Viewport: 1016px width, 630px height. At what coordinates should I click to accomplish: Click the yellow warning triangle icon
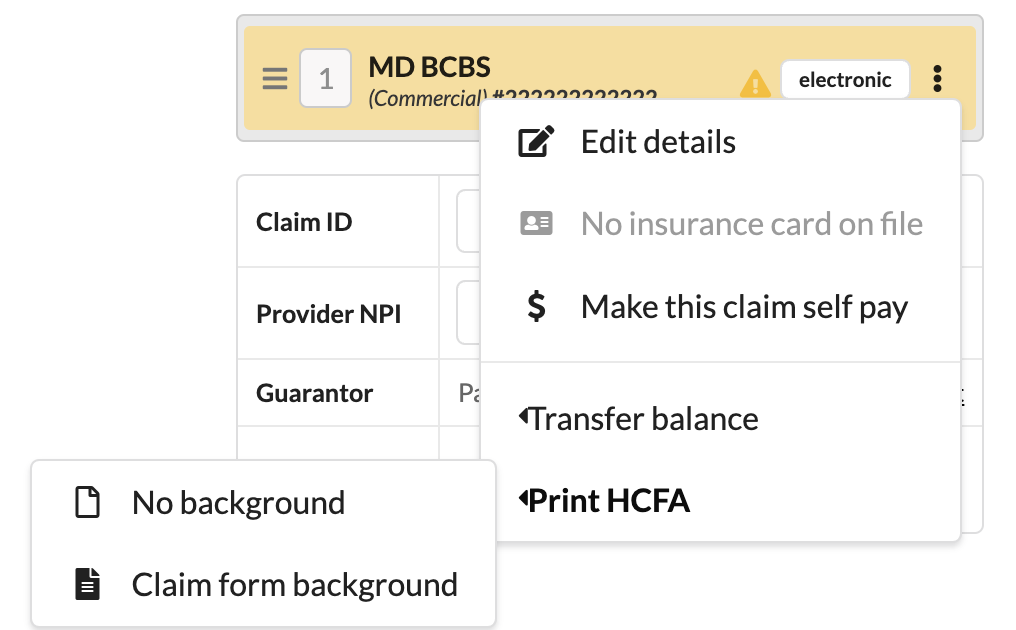[x=754, y=83]
